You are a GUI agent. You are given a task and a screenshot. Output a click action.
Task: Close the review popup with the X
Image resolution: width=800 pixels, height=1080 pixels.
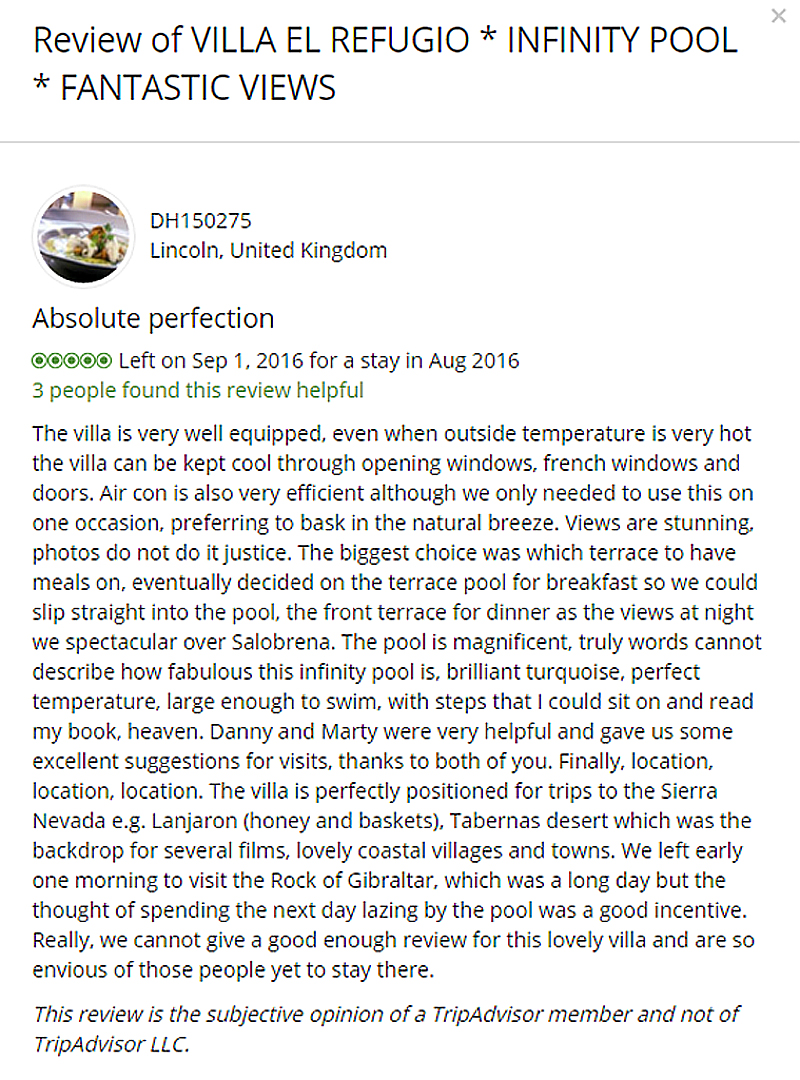pos(778,16)
